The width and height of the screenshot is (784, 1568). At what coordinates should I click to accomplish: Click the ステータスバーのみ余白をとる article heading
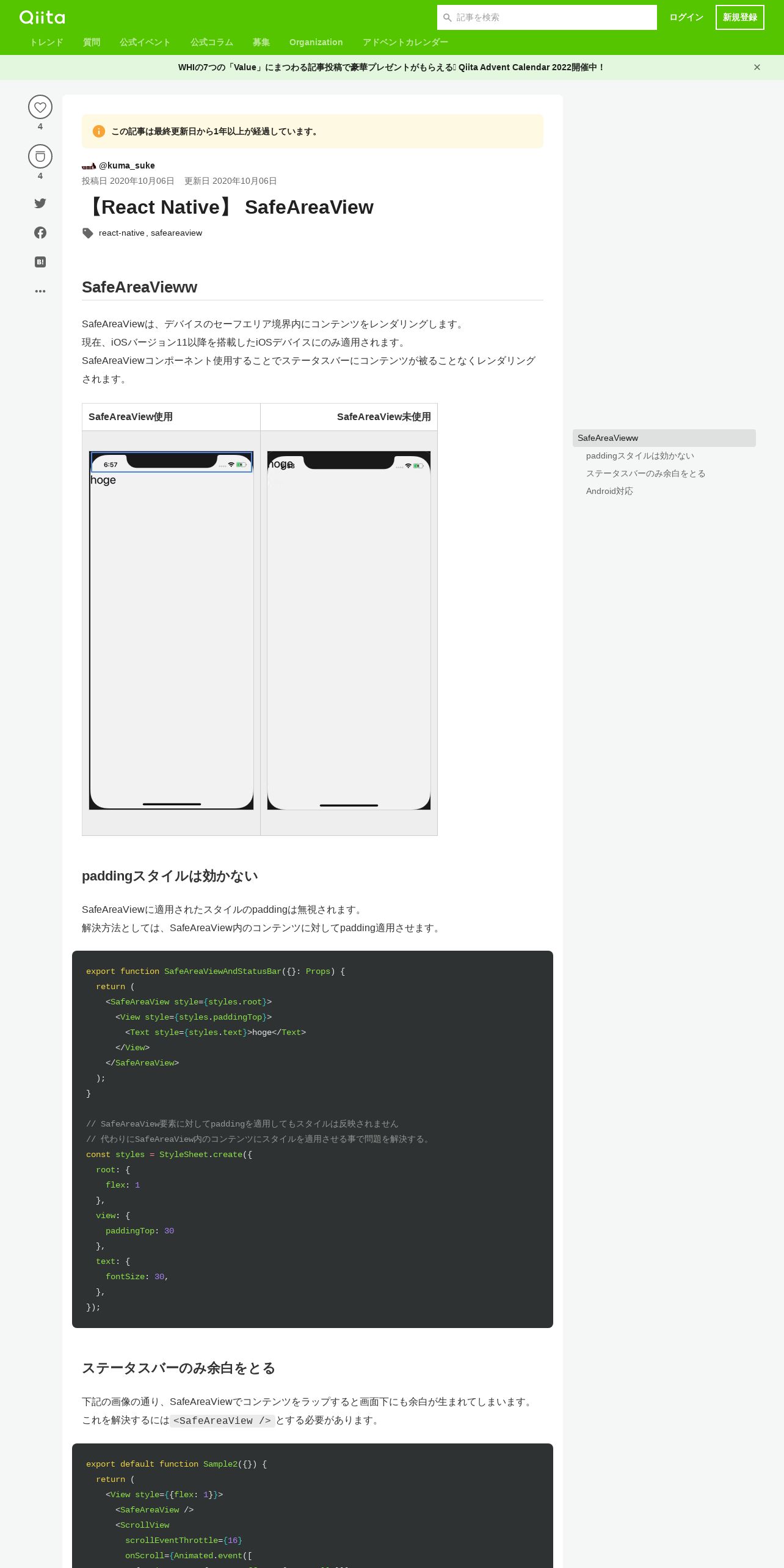pyautogui.click(x=178, y=1368)
